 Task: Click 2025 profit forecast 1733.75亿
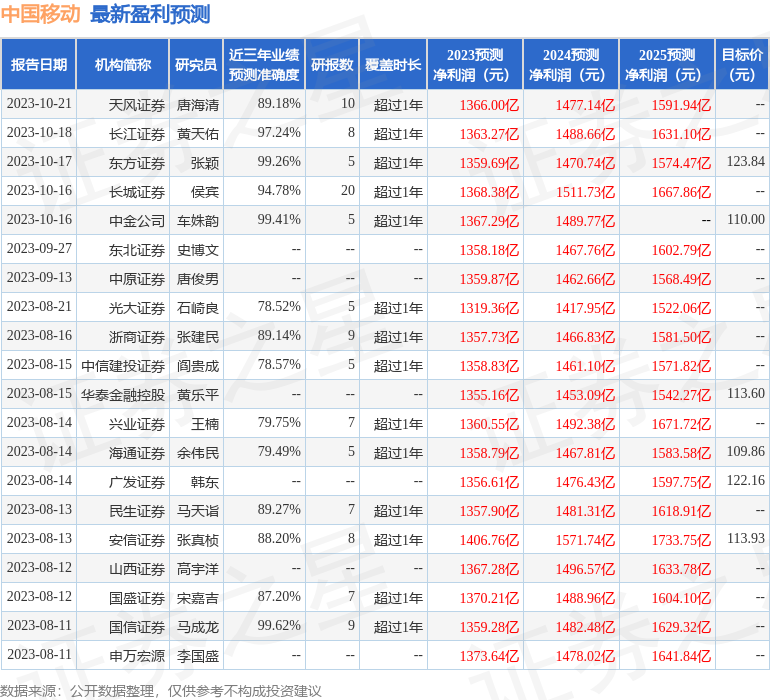(681, 540)
